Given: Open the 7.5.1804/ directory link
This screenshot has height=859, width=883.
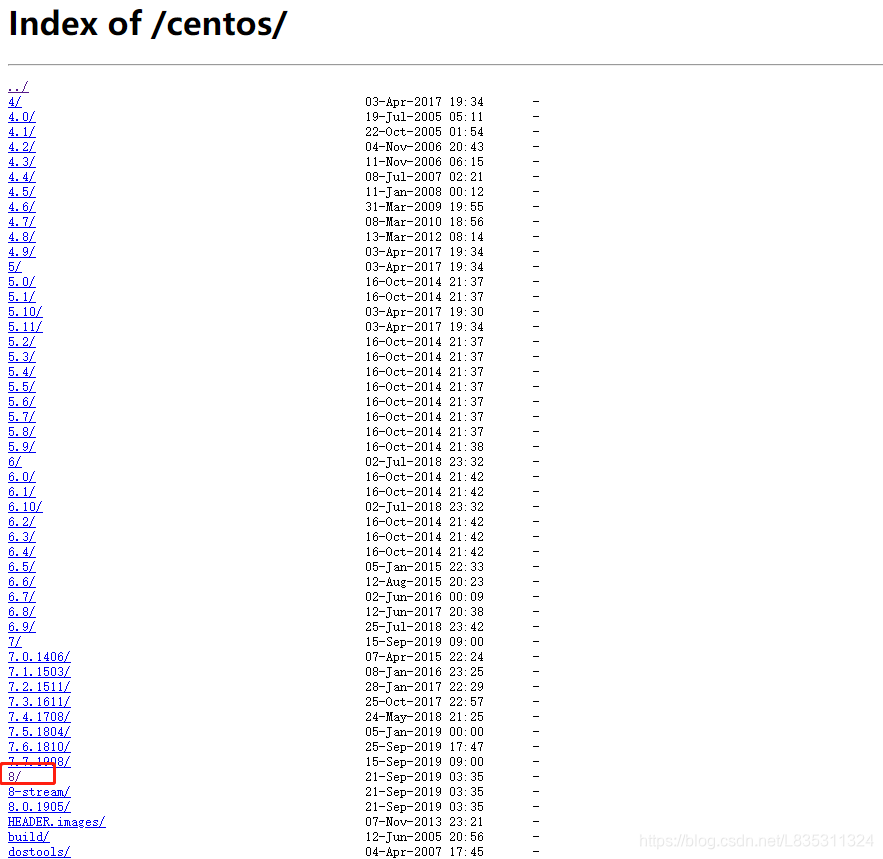Looking at the screenshot, I should [x=39, y=732].
